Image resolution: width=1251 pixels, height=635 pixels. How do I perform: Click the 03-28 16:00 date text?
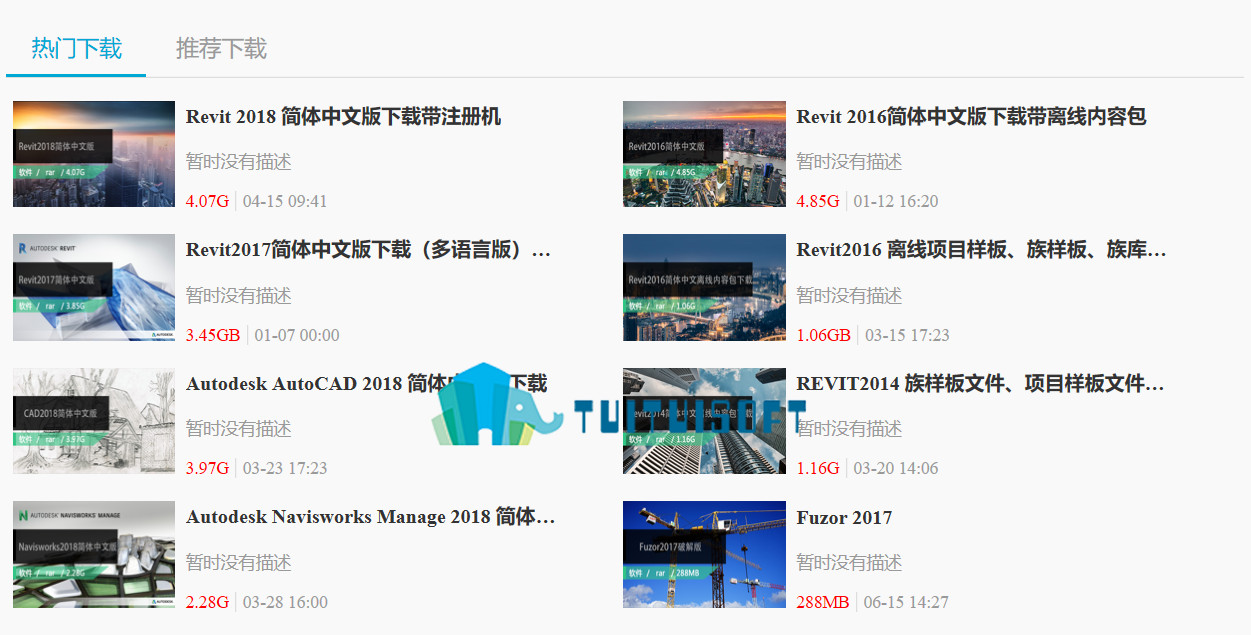click(285, 602)
